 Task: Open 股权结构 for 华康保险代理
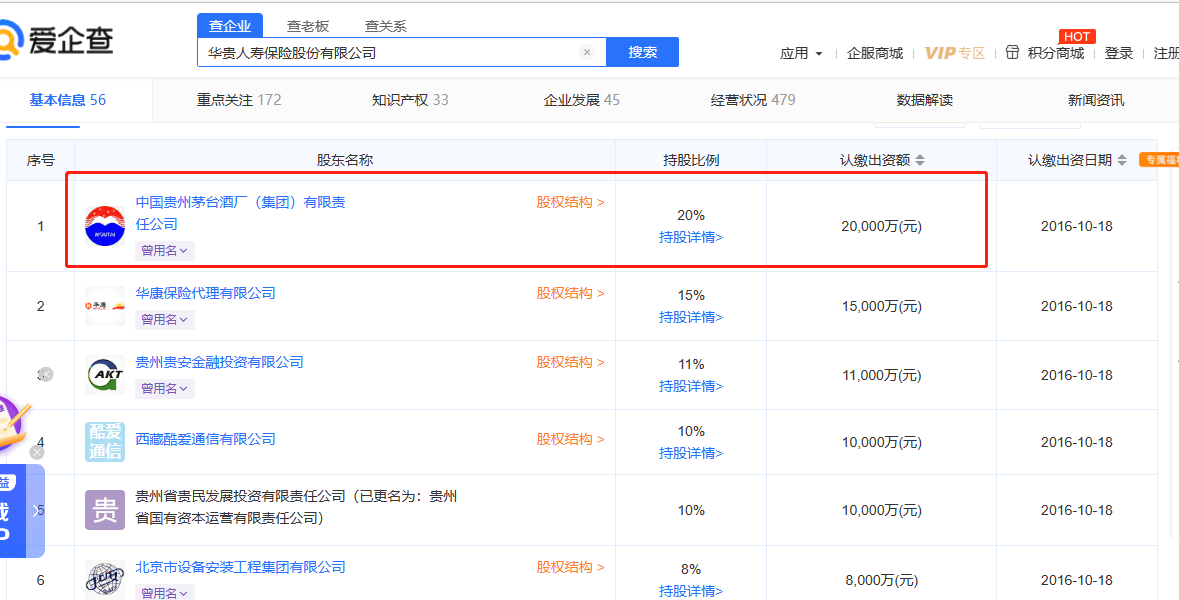[570, 293]
